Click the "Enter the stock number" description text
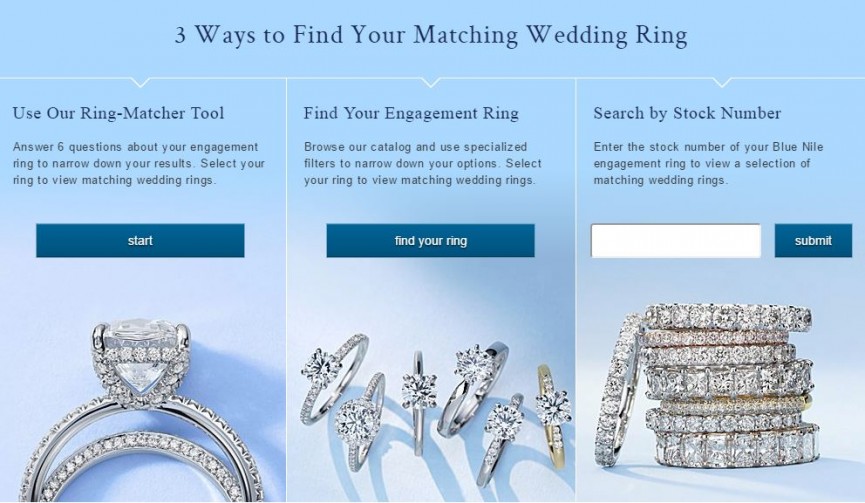The image size is (865, 503). 708,163
